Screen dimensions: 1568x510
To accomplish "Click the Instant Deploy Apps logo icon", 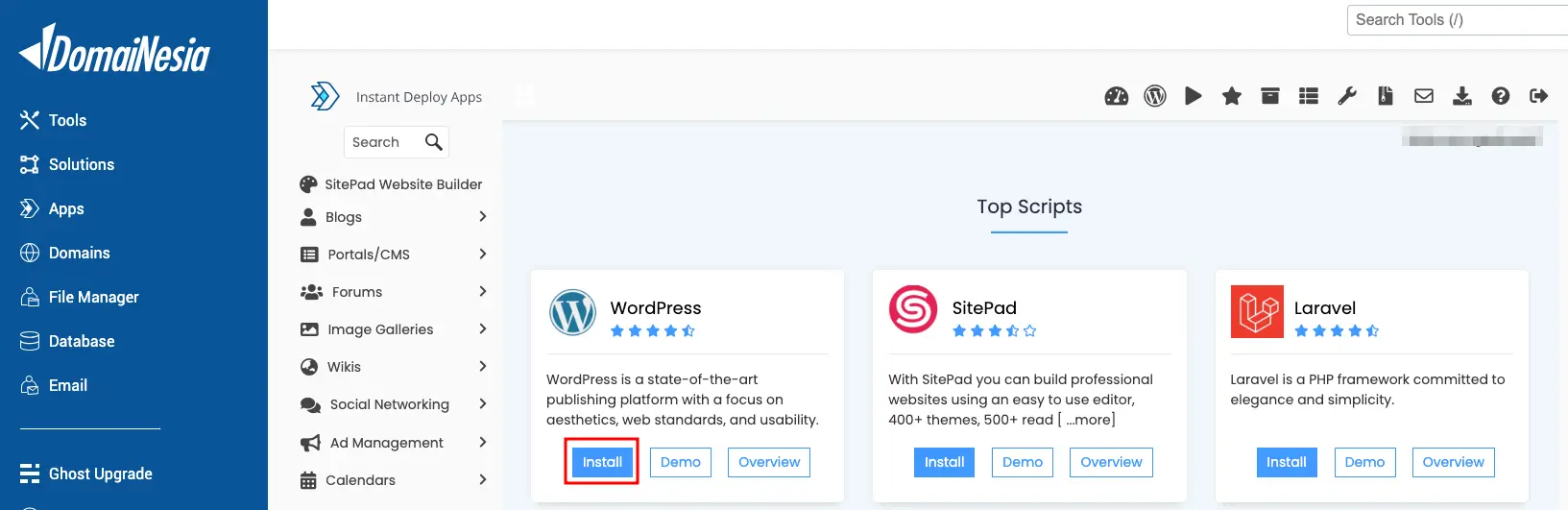I will point(326,96).
